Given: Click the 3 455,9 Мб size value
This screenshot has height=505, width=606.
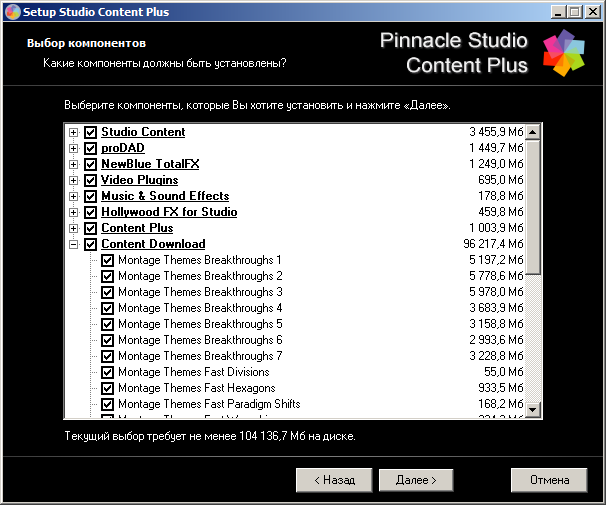Looking at the screenshot, I should 496,132.
